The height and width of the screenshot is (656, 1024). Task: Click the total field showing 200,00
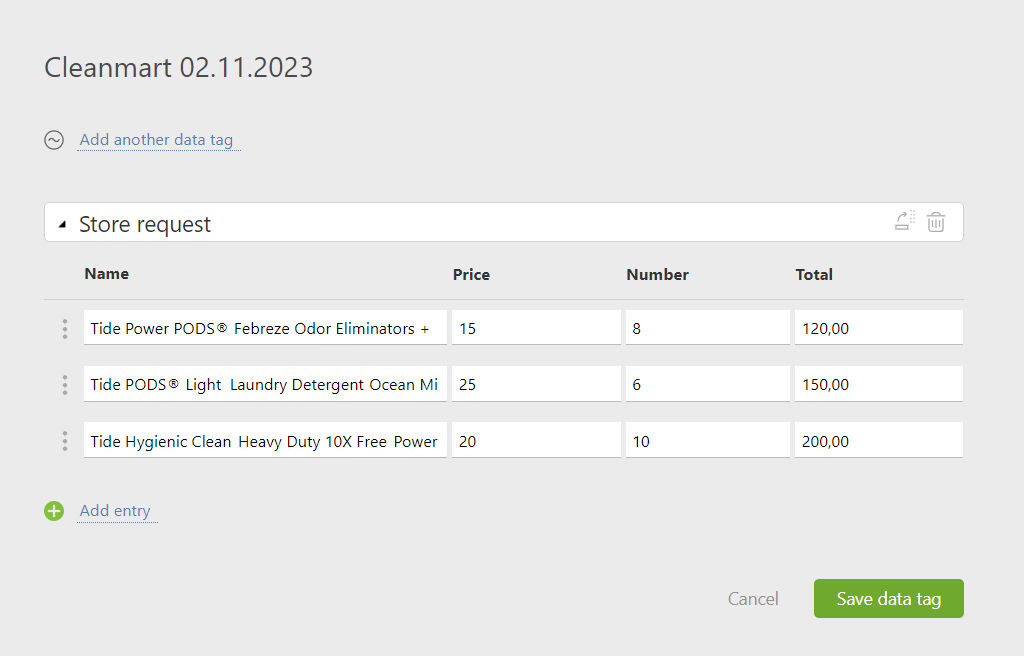(879, 440)
